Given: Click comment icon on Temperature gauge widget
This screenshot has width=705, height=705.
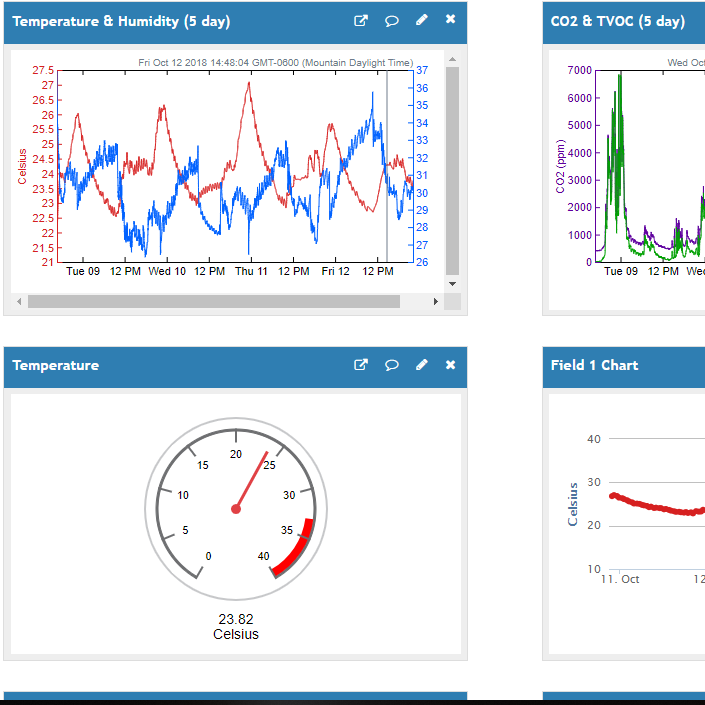Looking at the screenshot, I should click(392, 365).
